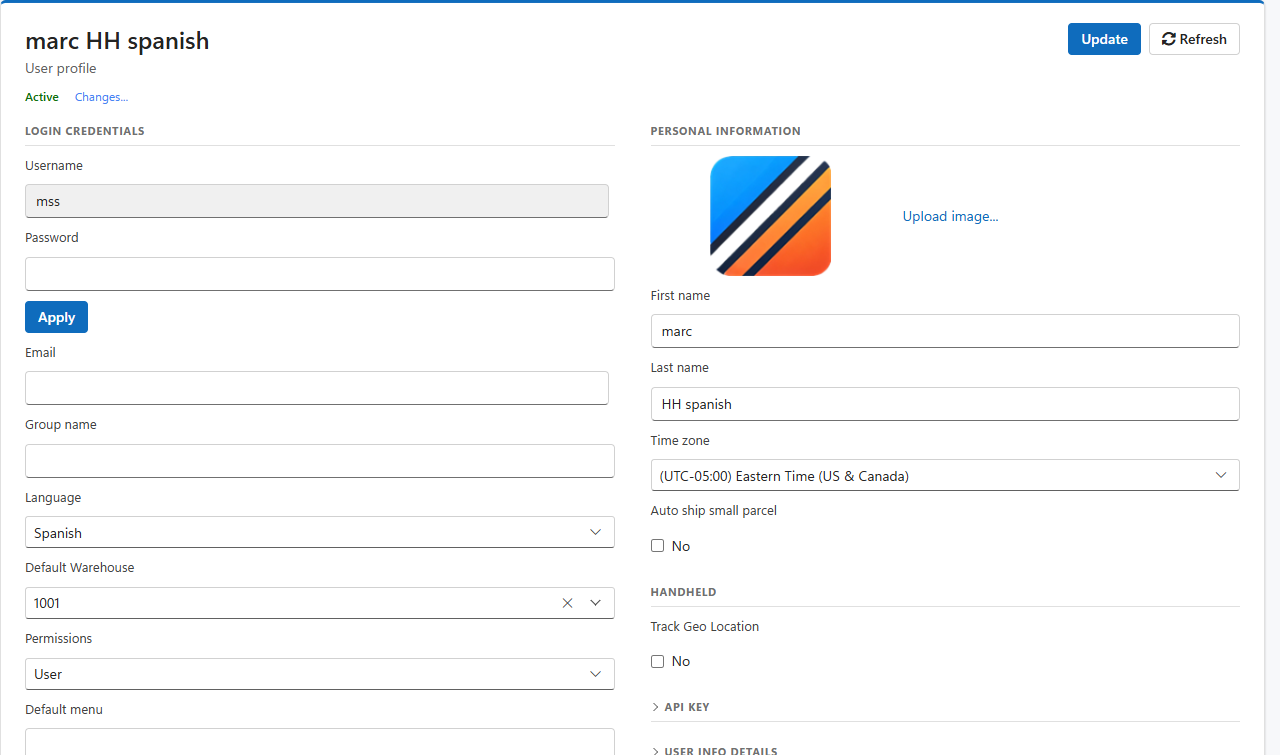Click the First name field
This screenshot has width=1280, height=755.
click(945, 331)
